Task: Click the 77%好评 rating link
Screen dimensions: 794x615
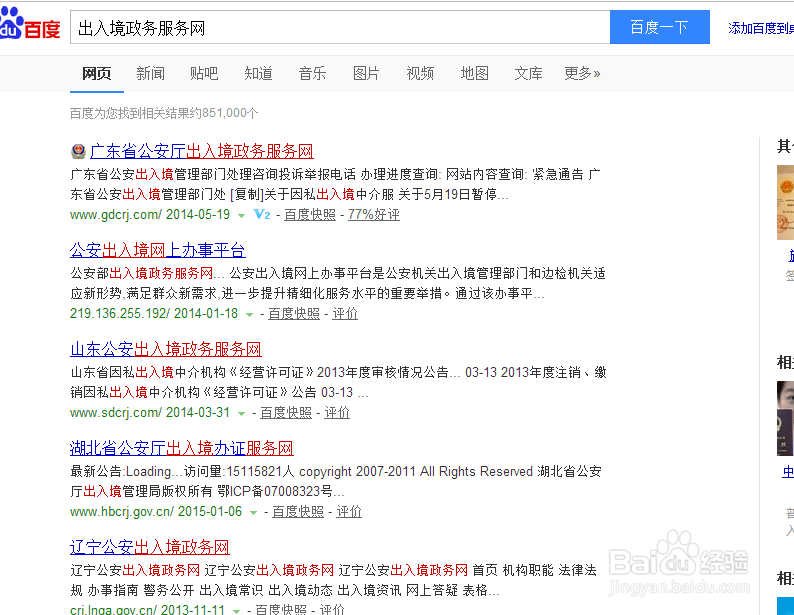Action: pos(374,215)
